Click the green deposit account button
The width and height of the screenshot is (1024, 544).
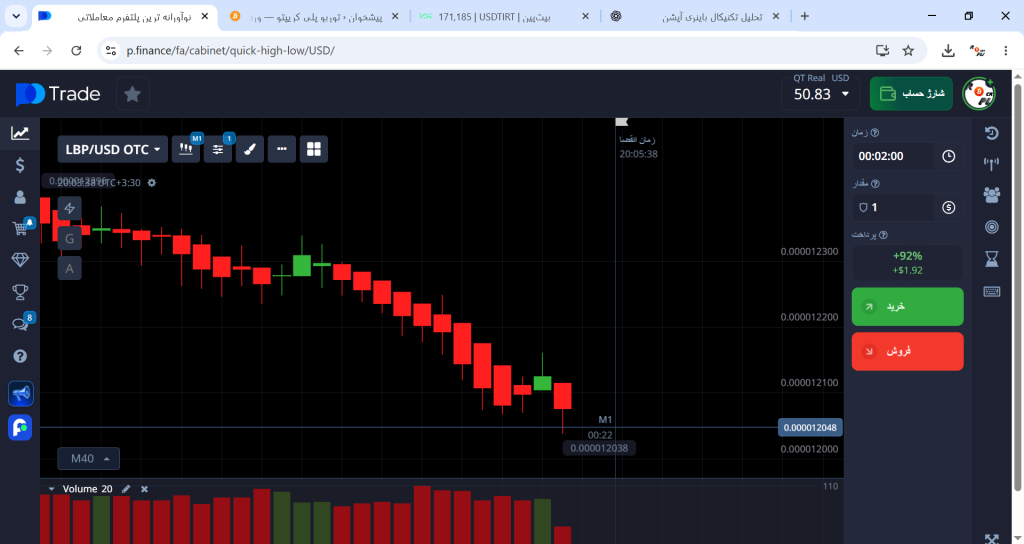click(911, 94)
